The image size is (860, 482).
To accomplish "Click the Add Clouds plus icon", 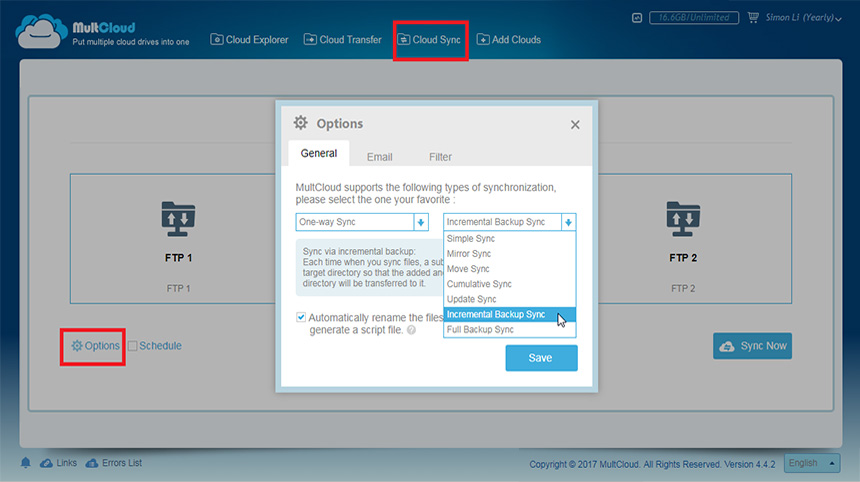I will [483, 39].
